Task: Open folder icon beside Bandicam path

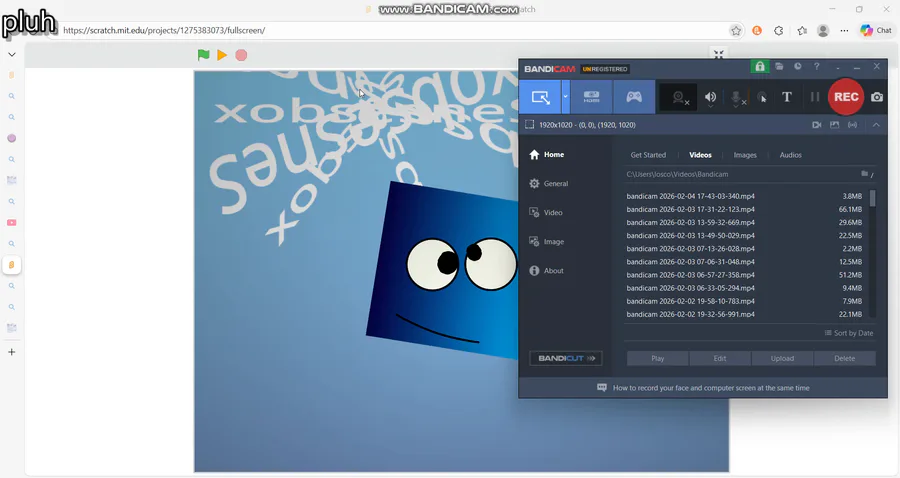Action: 864,173
